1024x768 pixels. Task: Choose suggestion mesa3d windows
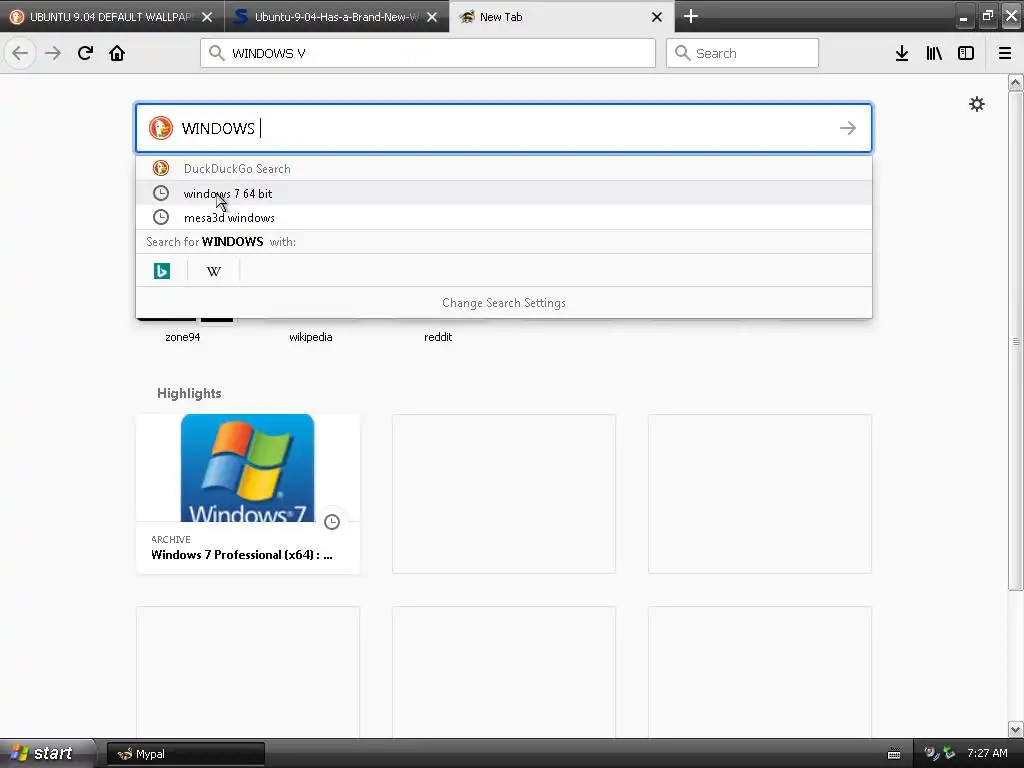pyautogui.click(x=504, y=217)
